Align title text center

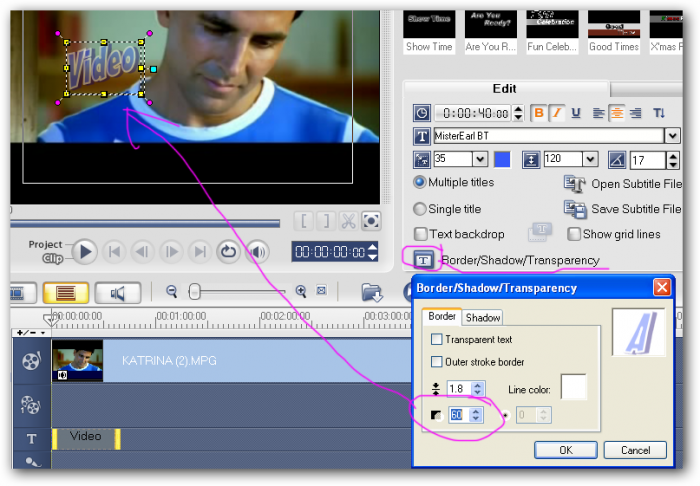617,113
